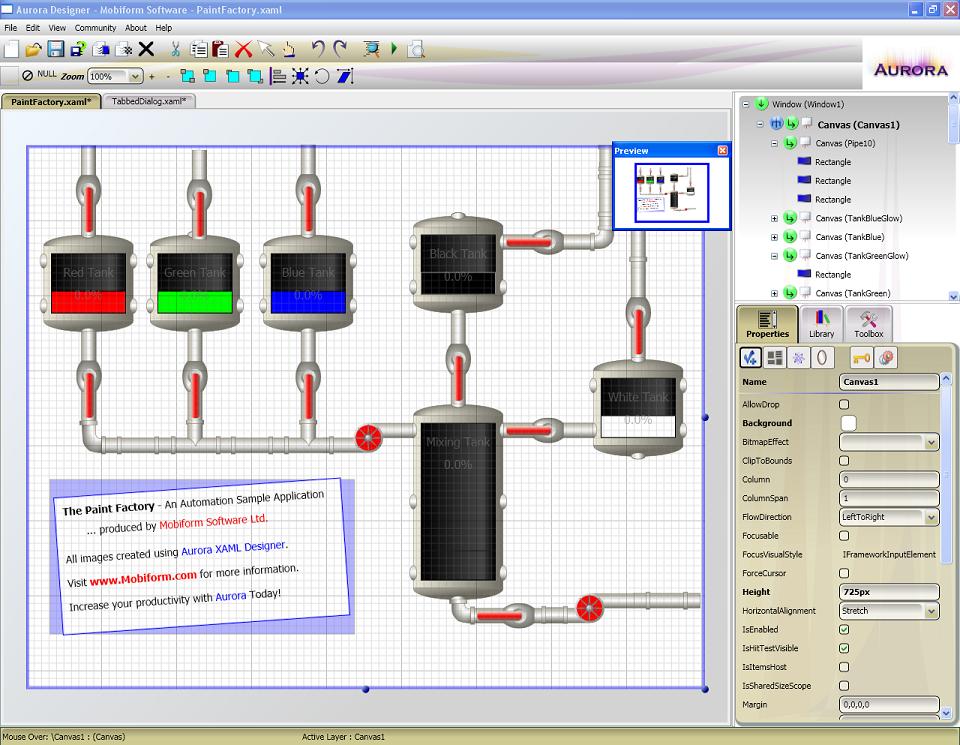Image resolution: width=960 pixels, height=745 pixels.
Task: Copy selection with the copy icon
Action: click(x=198, y=49)
